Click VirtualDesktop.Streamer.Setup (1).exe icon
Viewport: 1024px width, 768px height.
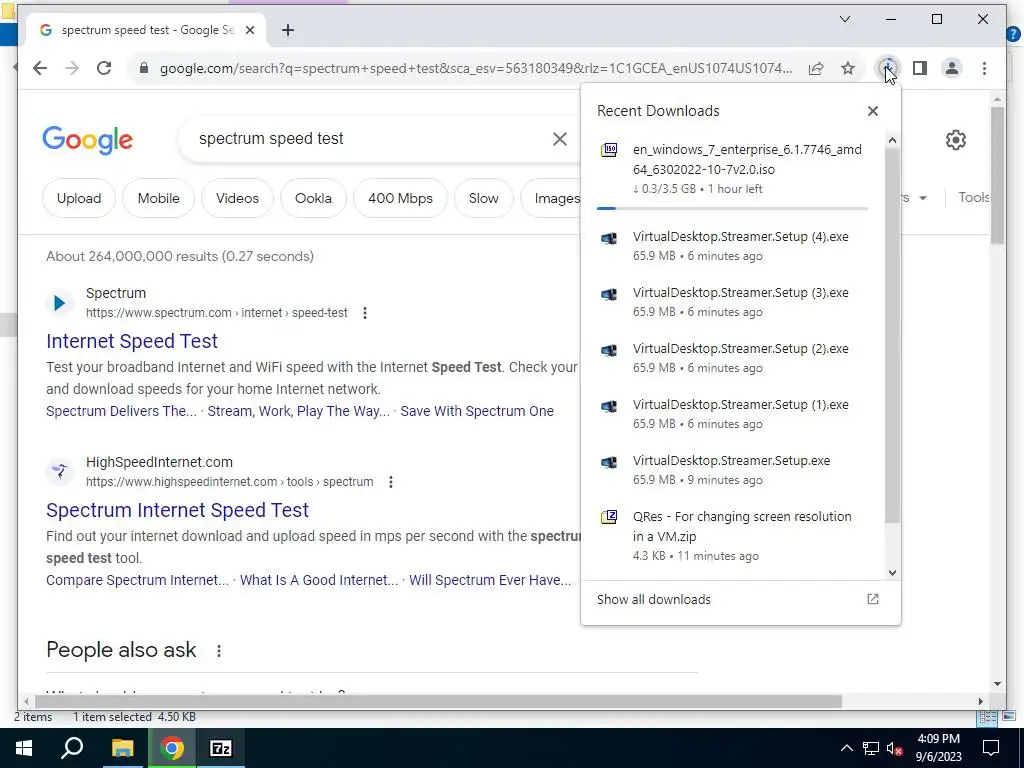click(x=609, y=406)
